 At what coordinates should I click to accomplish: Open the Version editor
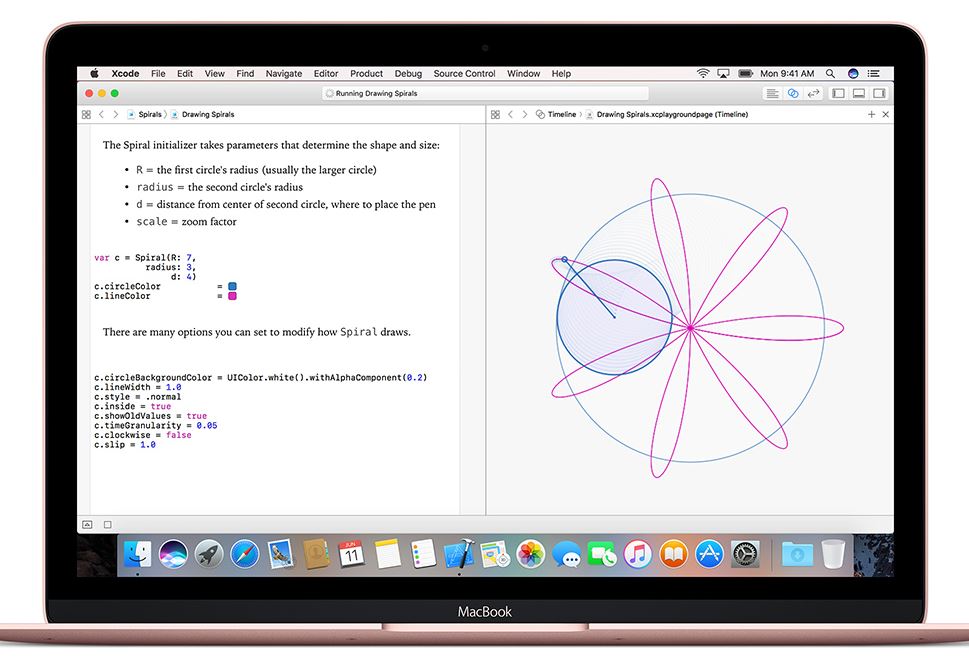[x=813, y=93]
